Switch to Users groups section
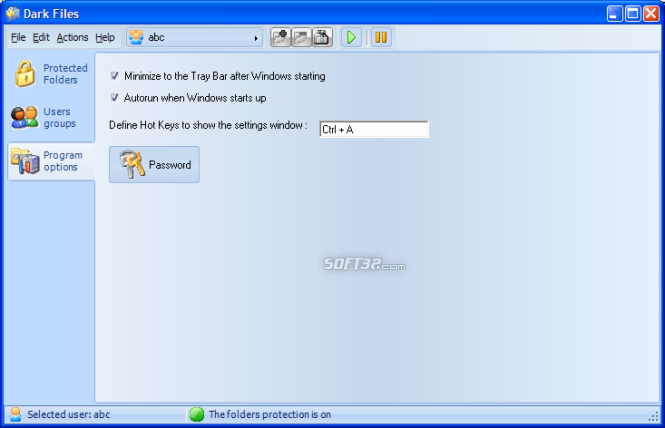The height and width of the screenshot is (428, 665). pos(59,117)
